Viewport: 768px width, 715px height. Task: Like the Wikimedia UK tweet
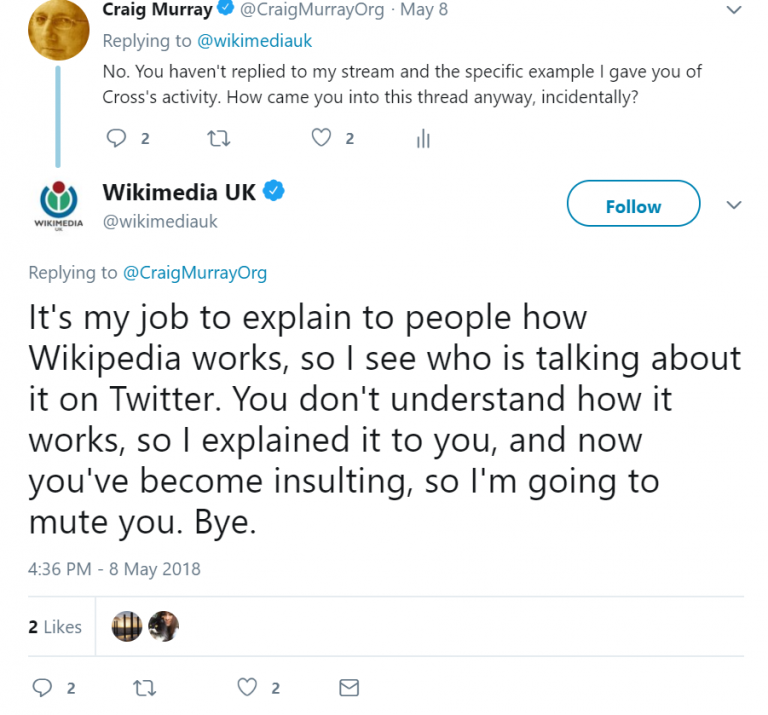[247, 687]
